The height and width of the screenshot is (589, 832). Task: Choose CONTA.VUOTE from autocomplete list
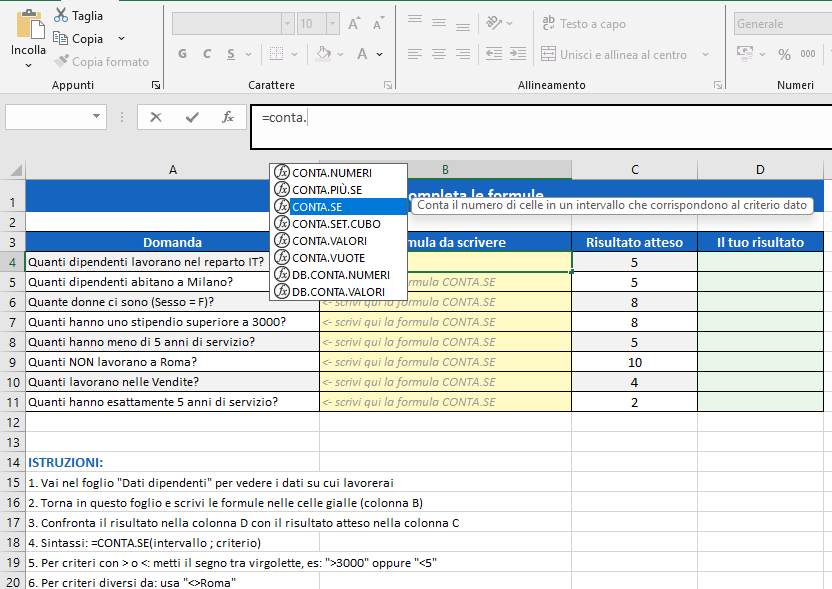(339, 258)
